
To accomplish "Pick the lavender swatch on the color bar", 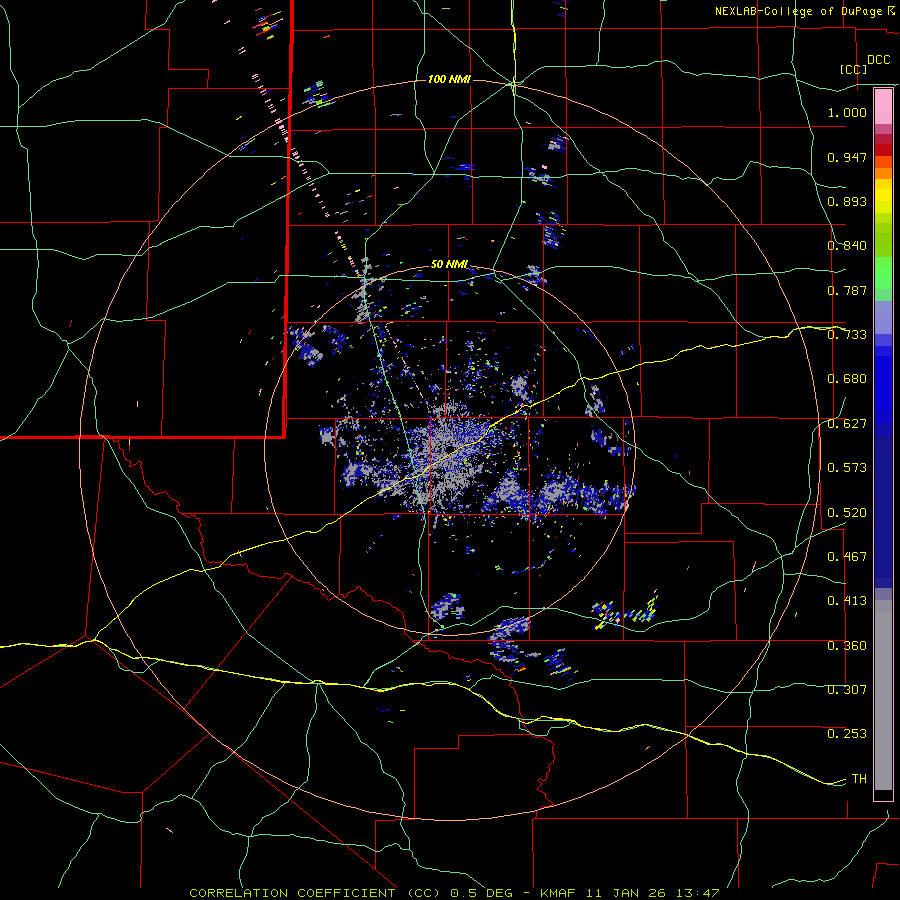I will point(883,317).
